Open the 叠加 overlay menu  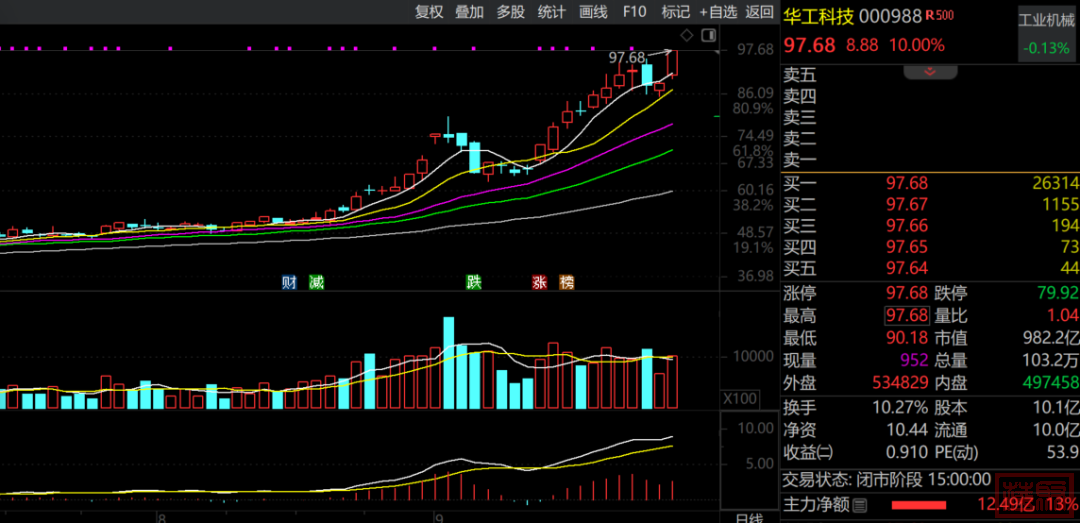click(x=469, y=12)
